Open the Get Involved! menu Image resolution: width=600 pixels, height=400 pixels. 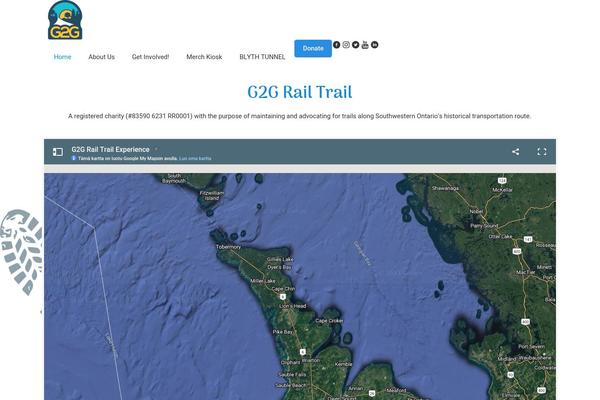(x=150, y=57)
